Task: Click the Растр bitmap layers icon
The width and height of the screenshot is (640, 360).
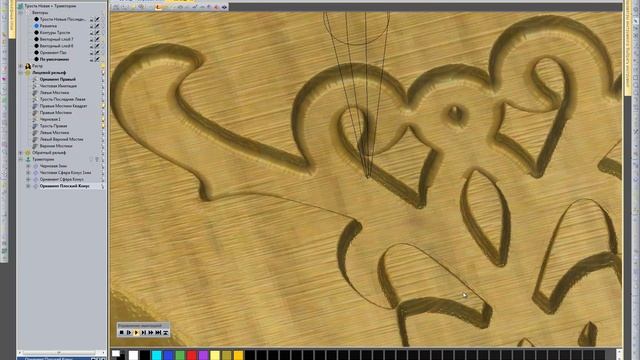Action: click(28, 66)
